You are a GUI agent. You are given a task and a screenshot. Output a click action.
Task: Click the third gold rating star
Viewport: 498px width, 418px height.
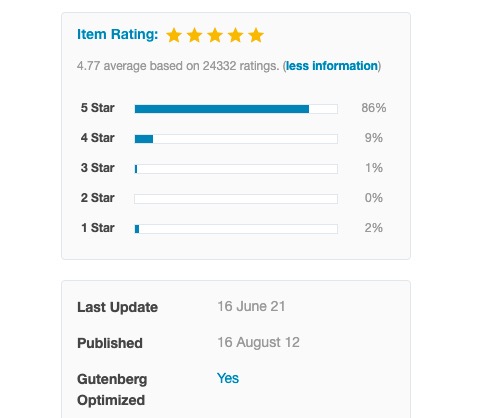(215, 35)
